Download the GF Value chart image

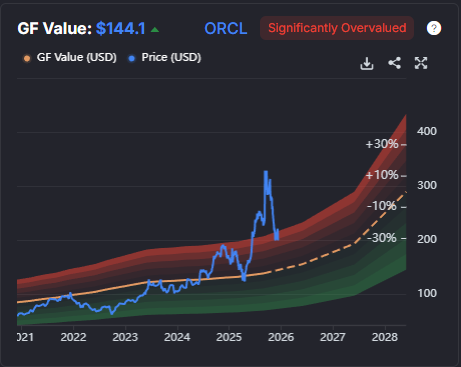(367, 63)
